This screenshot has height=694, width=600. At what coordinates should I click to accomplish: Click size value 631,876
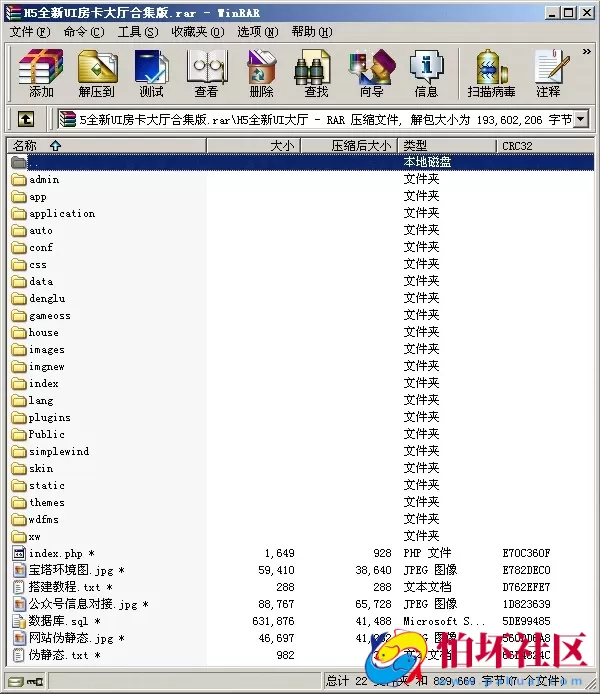[273, 621]
